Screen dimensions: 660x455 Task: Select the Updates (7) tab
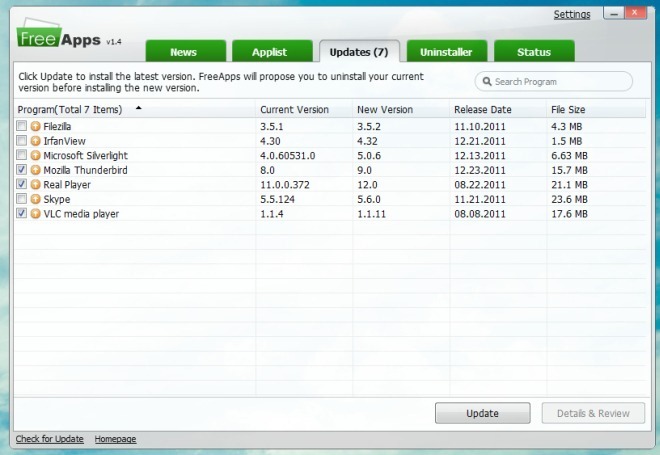pos(359,51)
